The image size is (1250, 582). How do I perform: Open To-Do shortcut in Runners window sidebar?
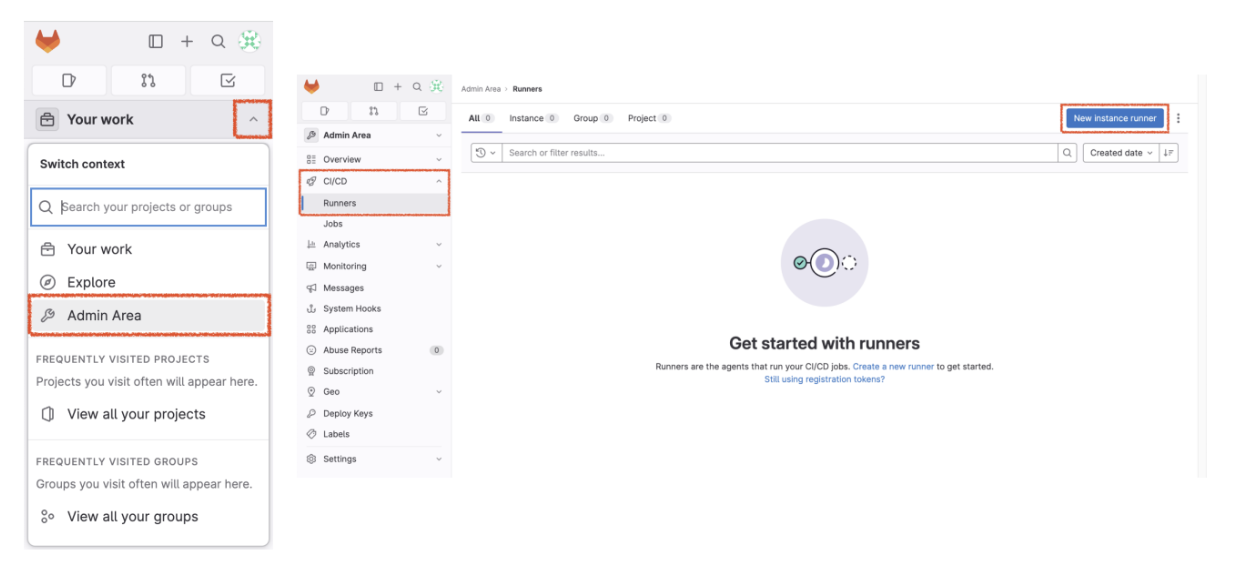(423, 111)
